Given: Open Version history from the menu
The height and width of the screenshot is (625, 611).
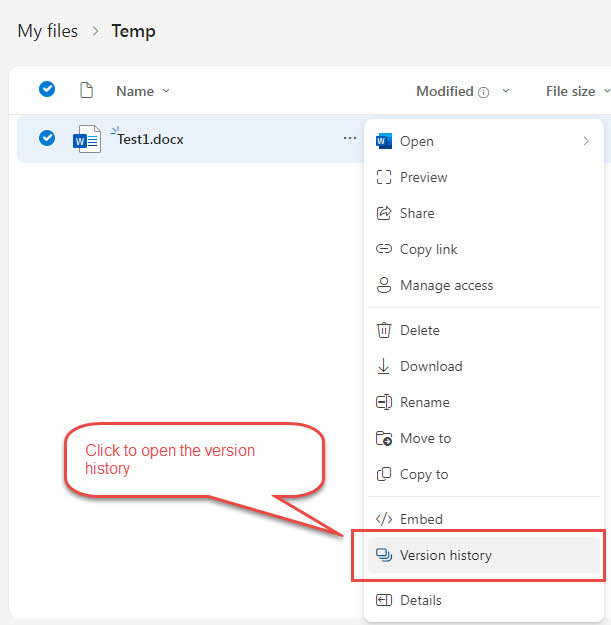Looking at the screenshot, I should (483, 555).
